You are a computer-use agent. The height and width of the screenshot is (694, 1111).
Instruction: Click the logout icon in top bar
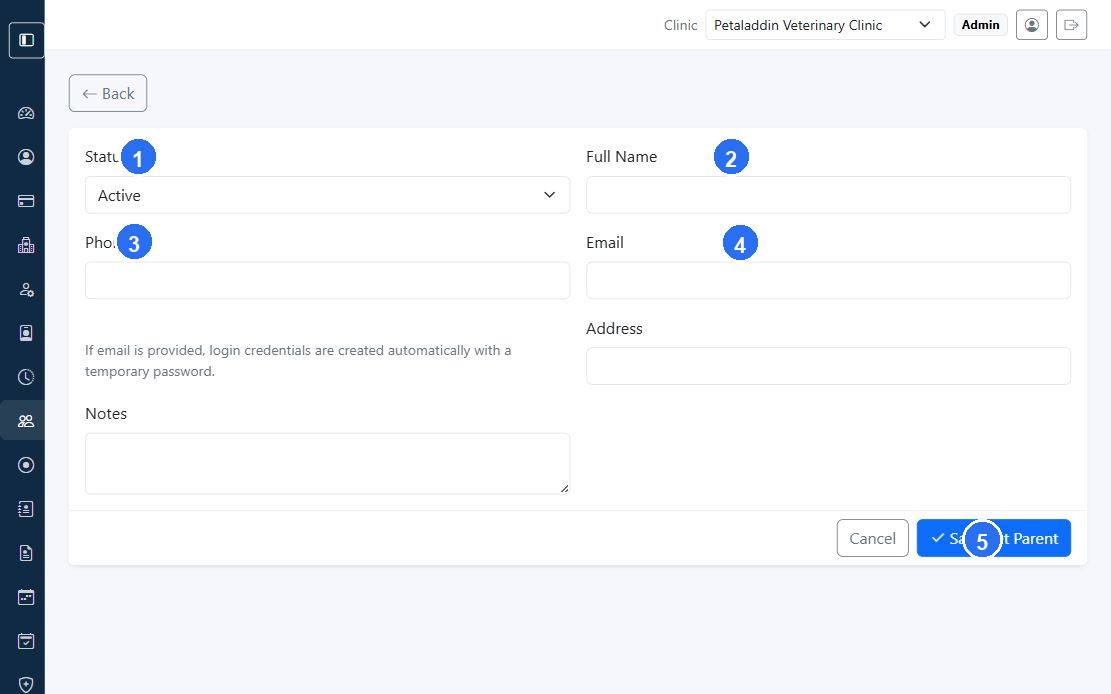pyautogui.click(x=1071, y=25)
